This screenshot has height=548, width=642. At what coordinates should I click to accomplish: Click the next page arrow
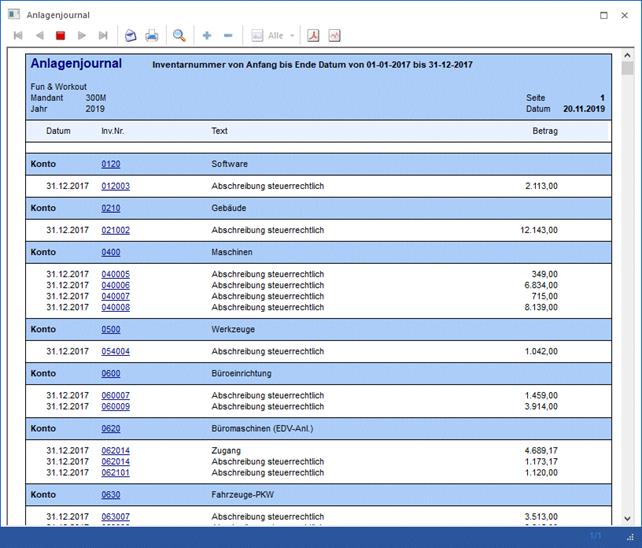point(82,36)
